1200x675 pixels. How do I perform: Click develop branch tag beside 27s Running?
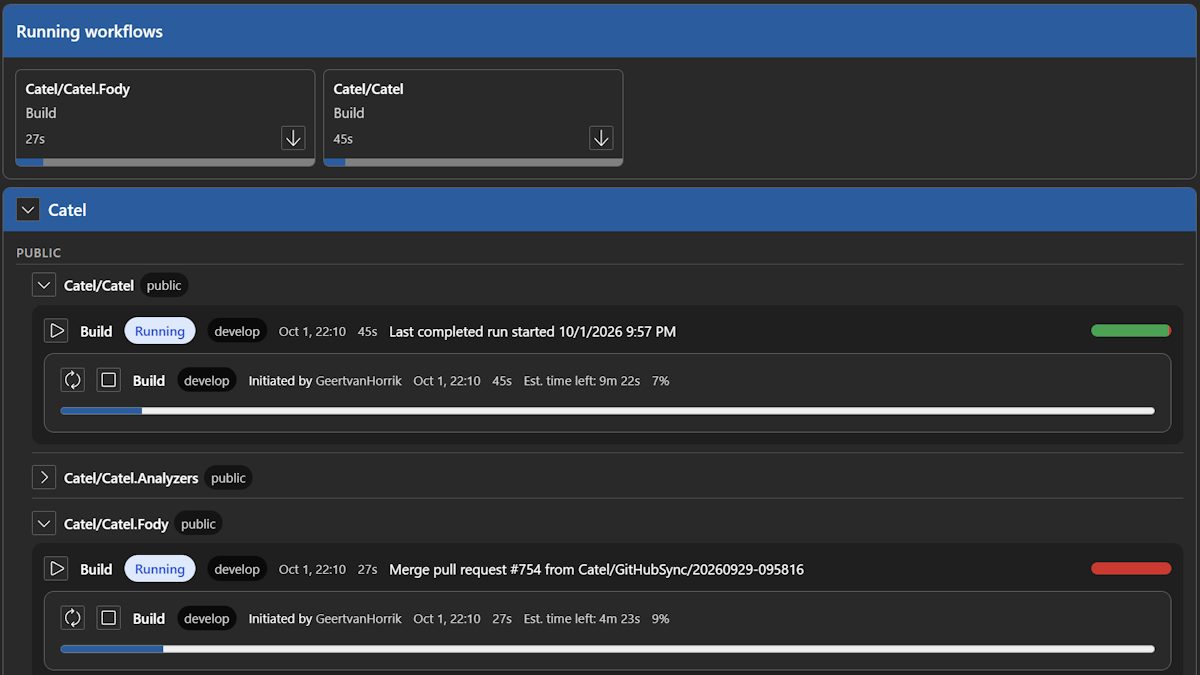tap(237, 569)
